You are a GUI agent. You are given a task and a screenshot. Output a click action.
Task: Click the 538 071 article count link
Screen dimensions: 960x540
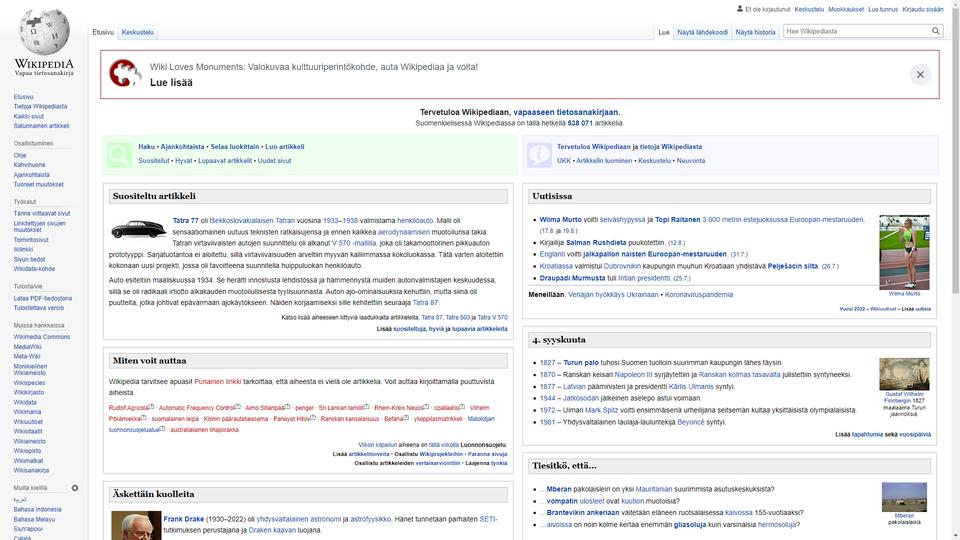[580, 123]
